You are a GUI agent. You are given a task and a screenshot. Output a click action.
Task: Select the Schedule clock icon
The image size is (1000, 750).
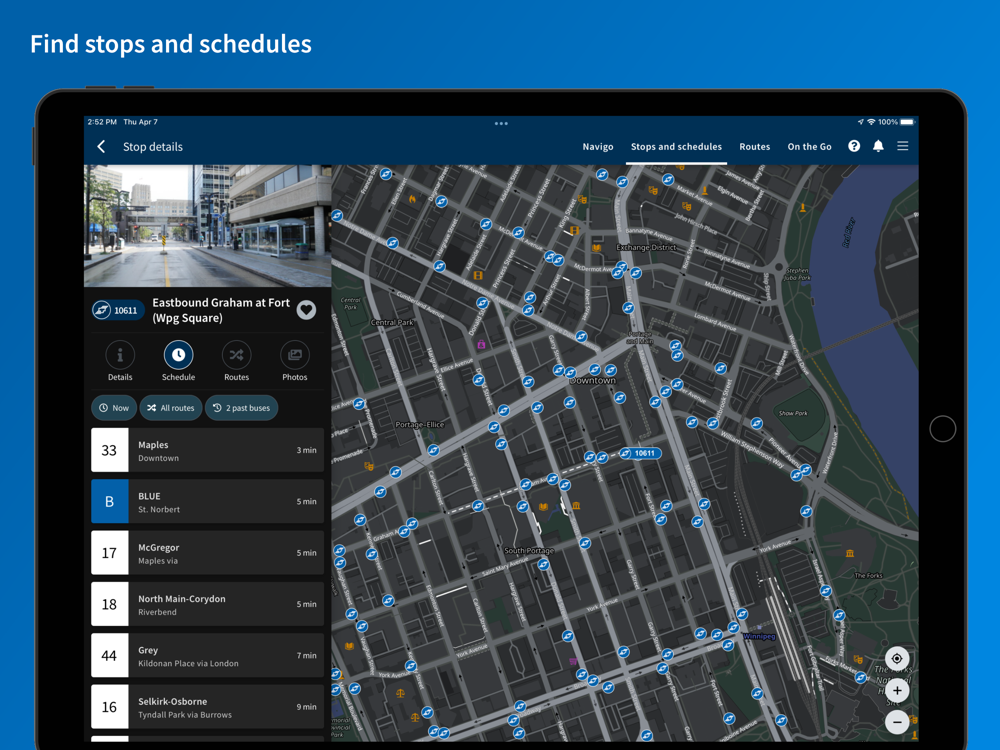pos(178,355)
